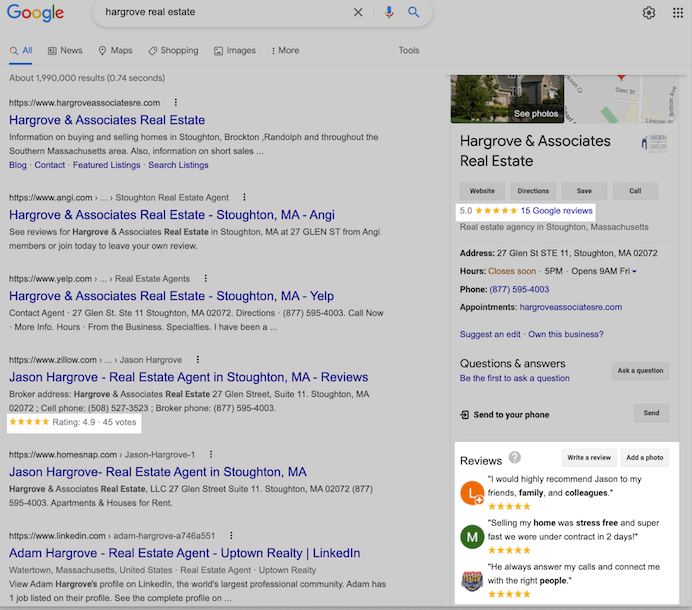The image size is (692, 610).
Task: Click Suggest an edit
Action: click(x=490, y=334)
